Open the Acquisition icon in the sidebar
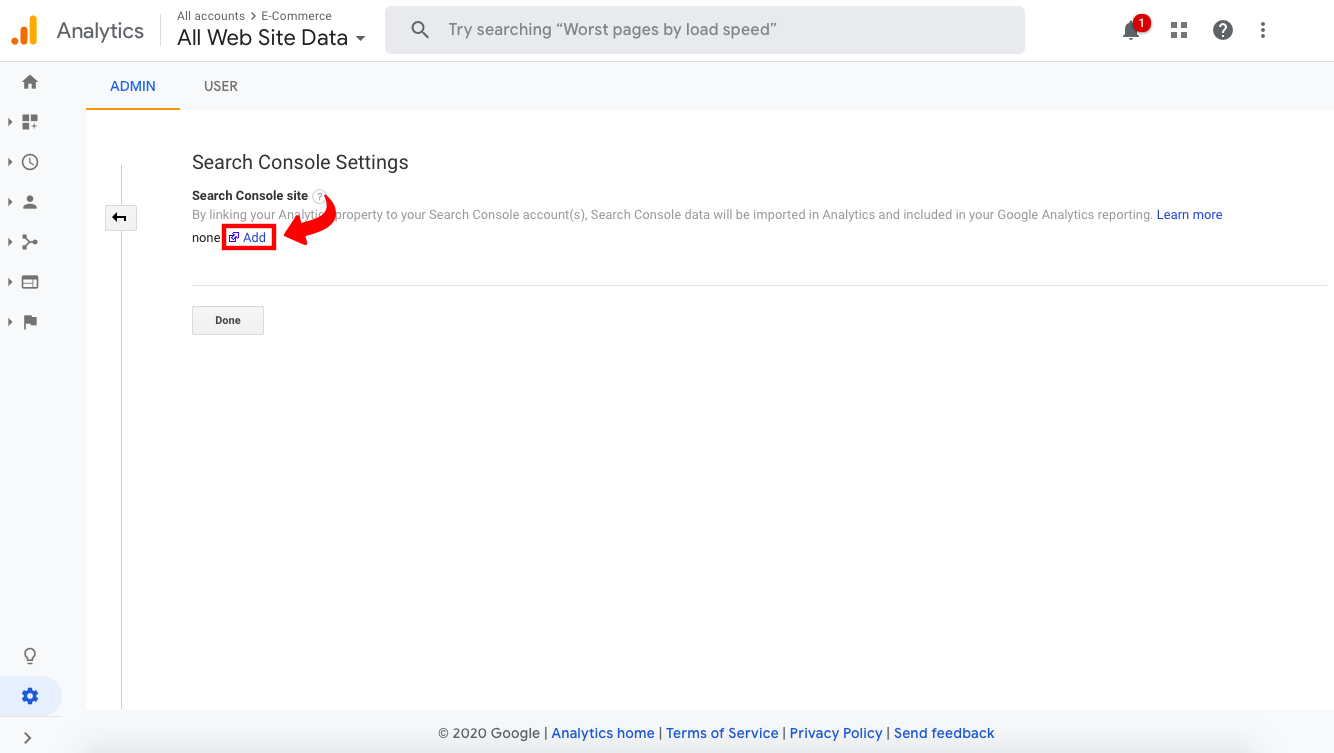Image resolution: width=1334 pixels, height=753 pixels. 29,241
